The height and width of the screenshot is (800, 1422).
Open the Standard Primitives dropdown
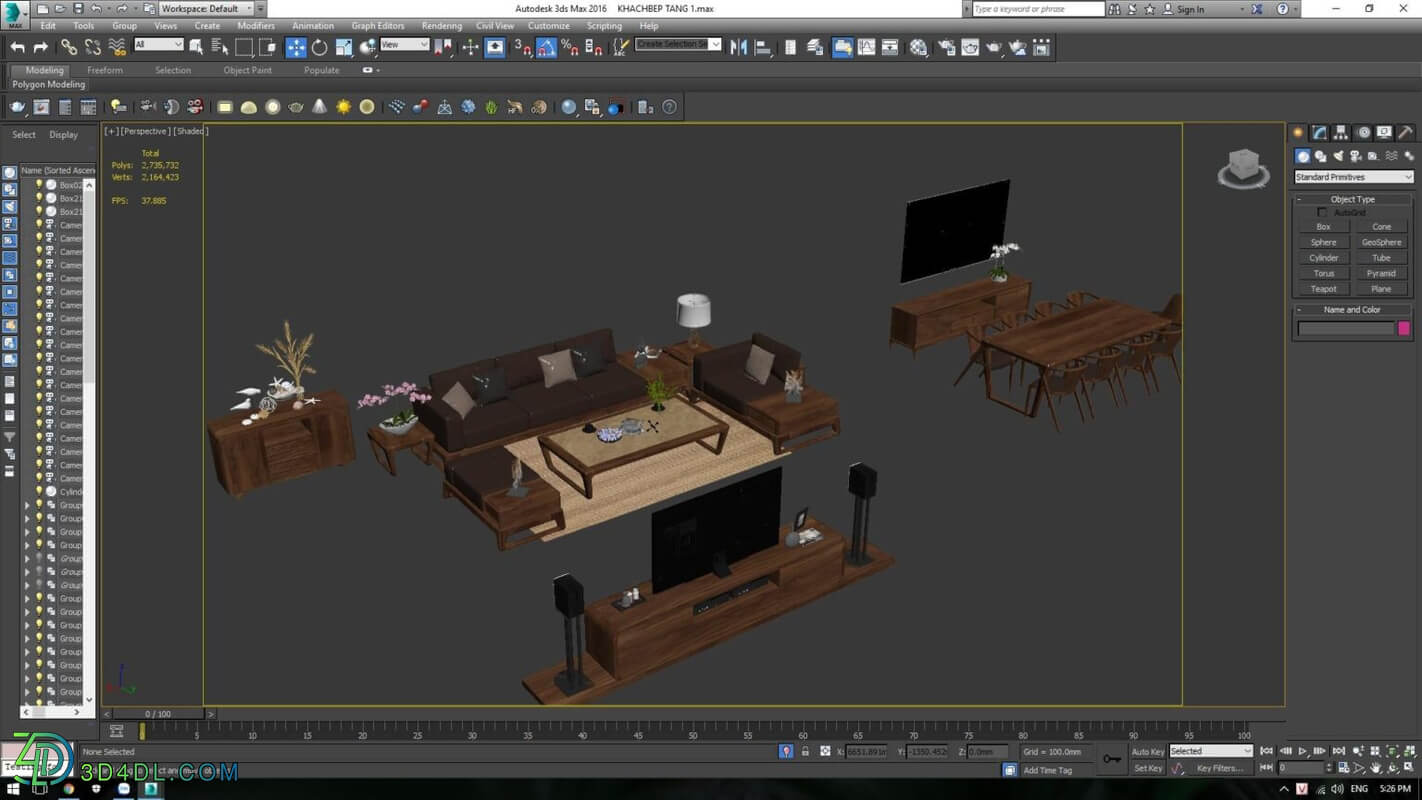[1354, 177]
